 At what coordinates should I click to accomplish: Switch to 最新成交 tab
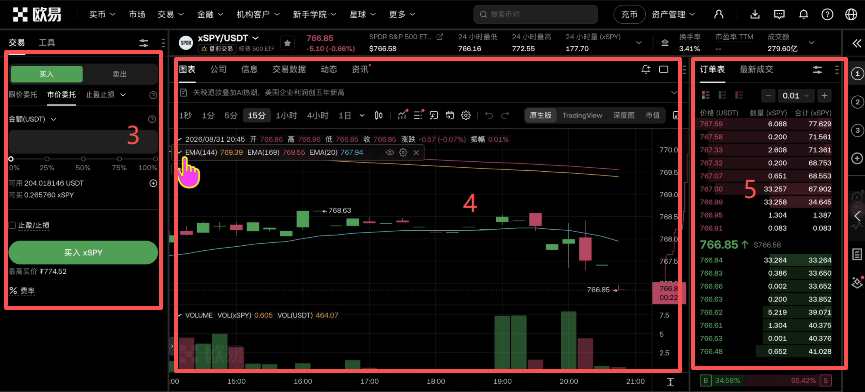(x=756, y=69)
